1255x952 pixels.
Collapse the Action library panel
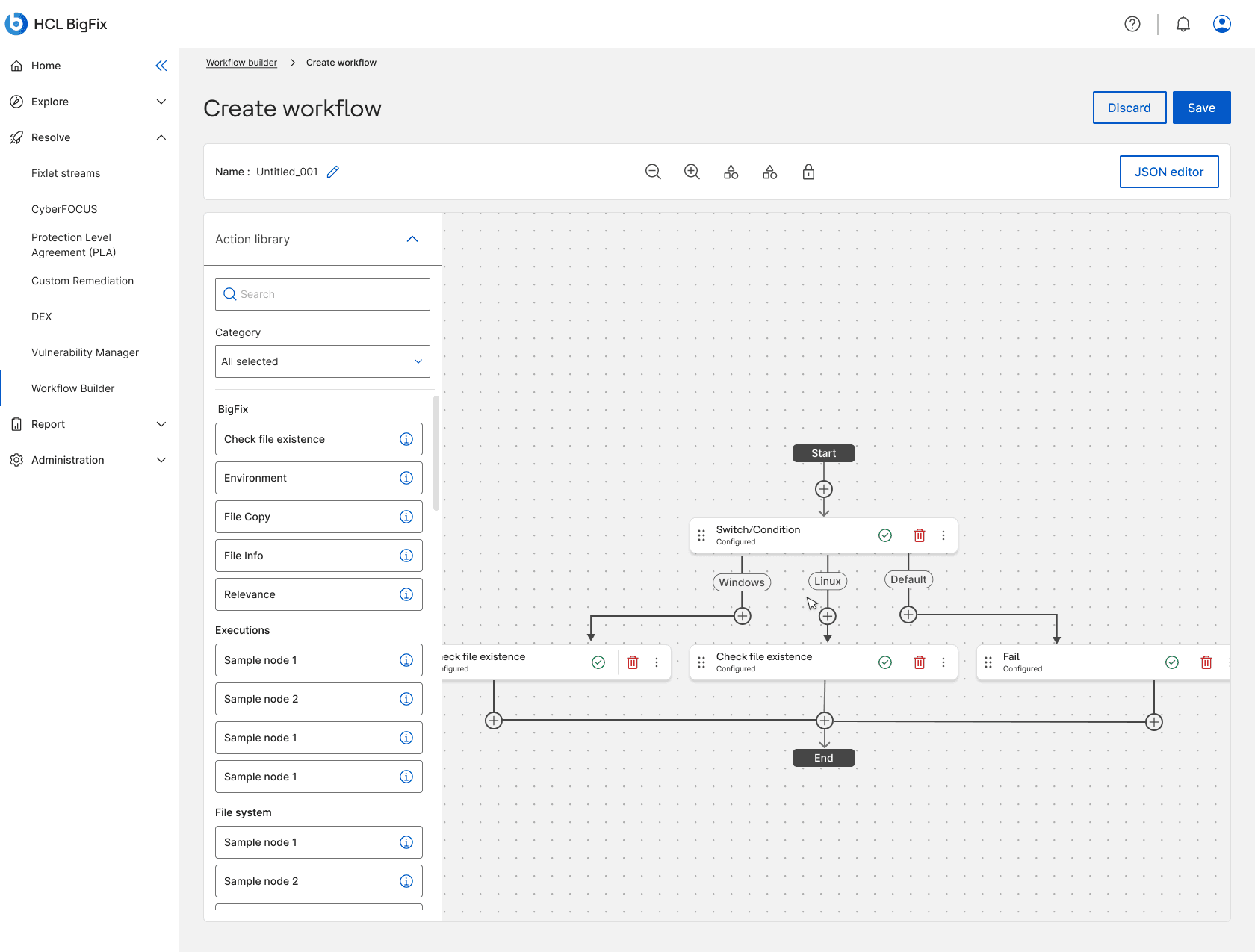click(x=412, y=239)
